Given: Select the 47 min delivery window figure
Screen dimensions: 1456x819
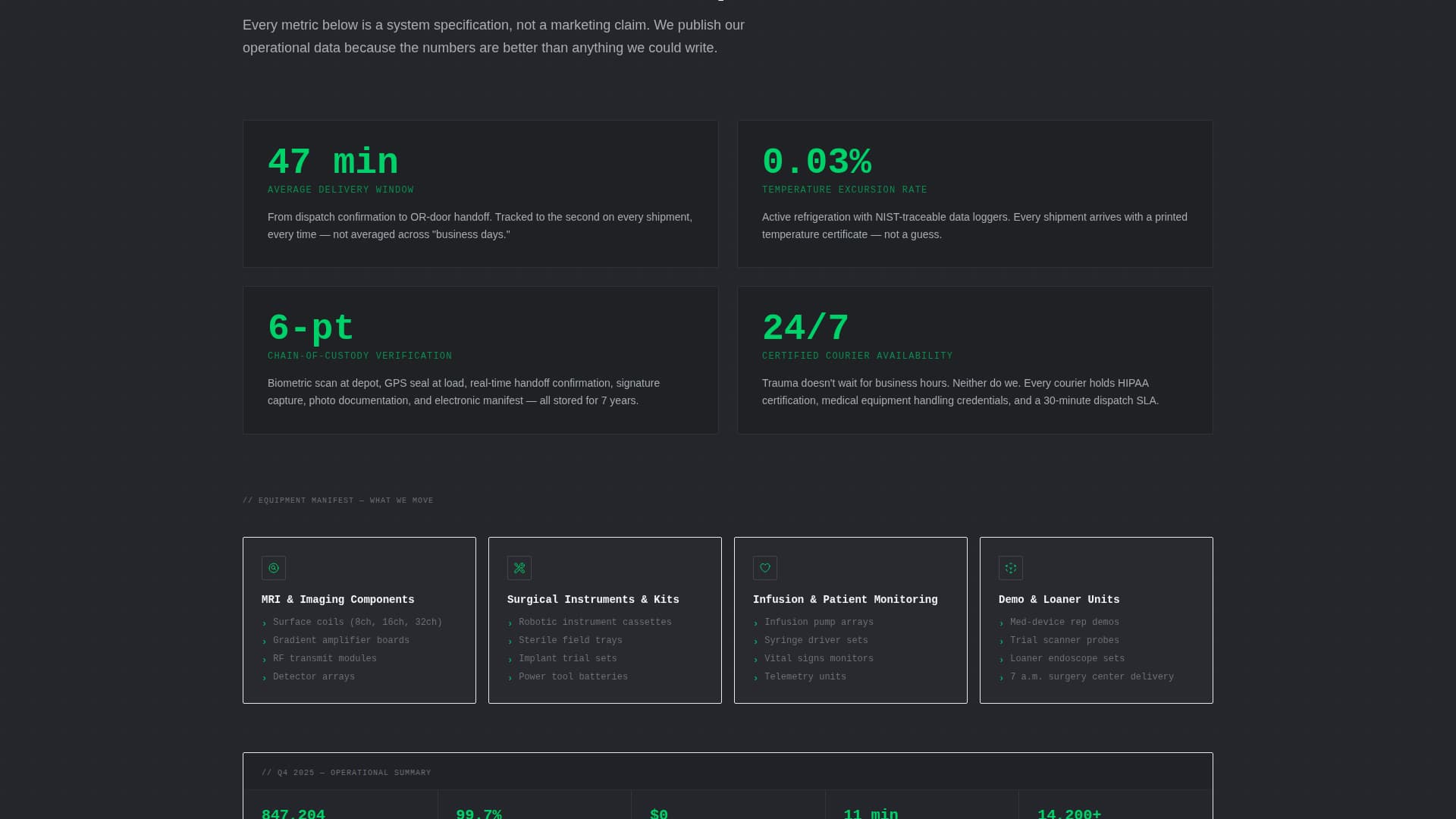Looking at the screenshot, I should click(333, 162).
